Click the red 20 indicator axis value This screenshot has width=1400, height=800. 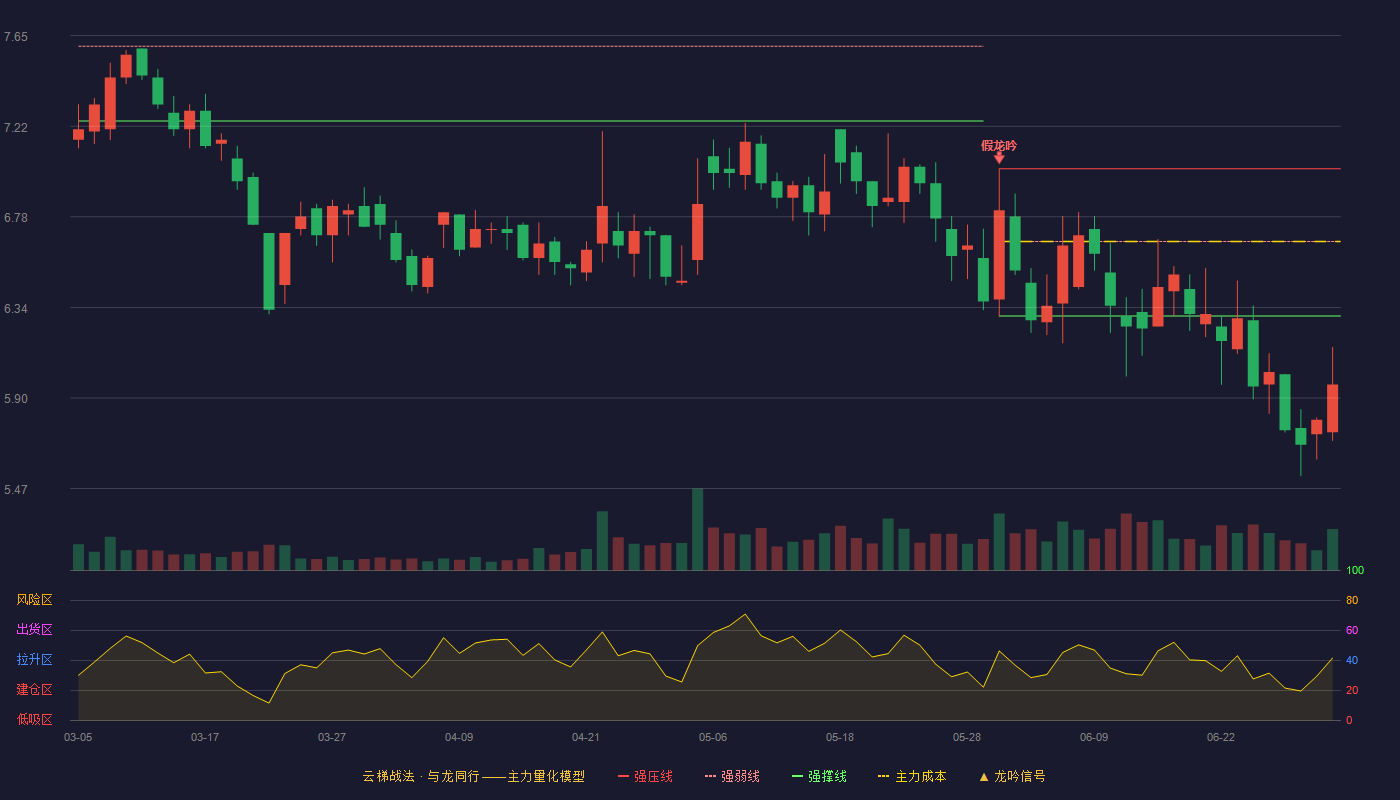[1352, 690]
